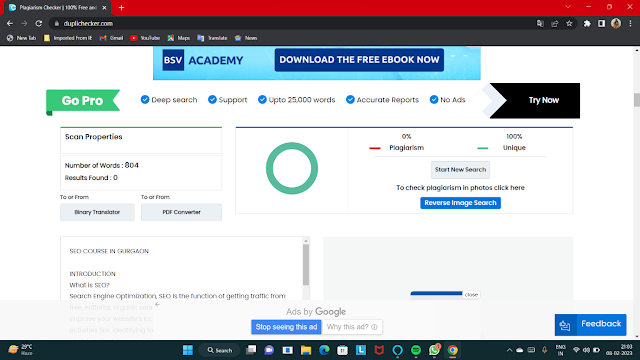Open the Translate bookmark
This screenshot has width=640, height=360.
click(212, 38)
